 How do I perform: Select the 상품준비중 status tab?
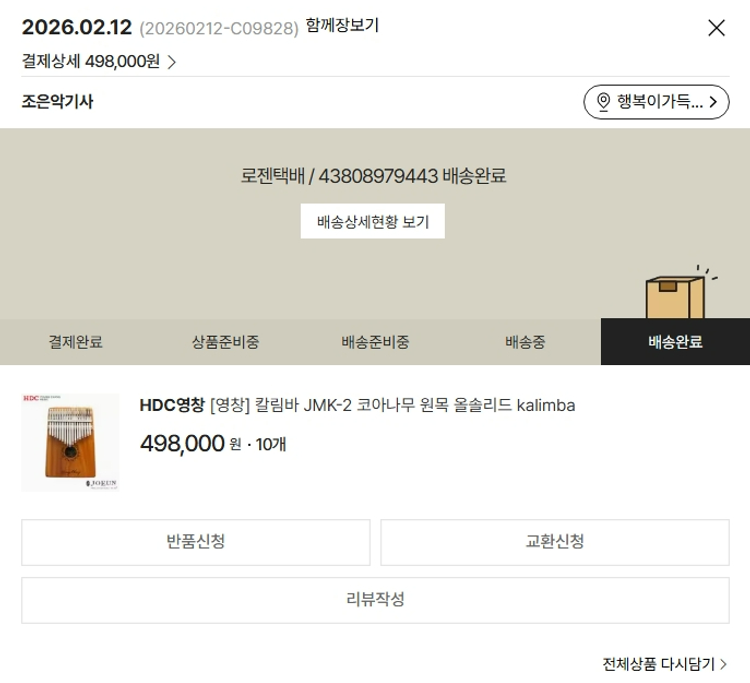[x=225, y=342]
